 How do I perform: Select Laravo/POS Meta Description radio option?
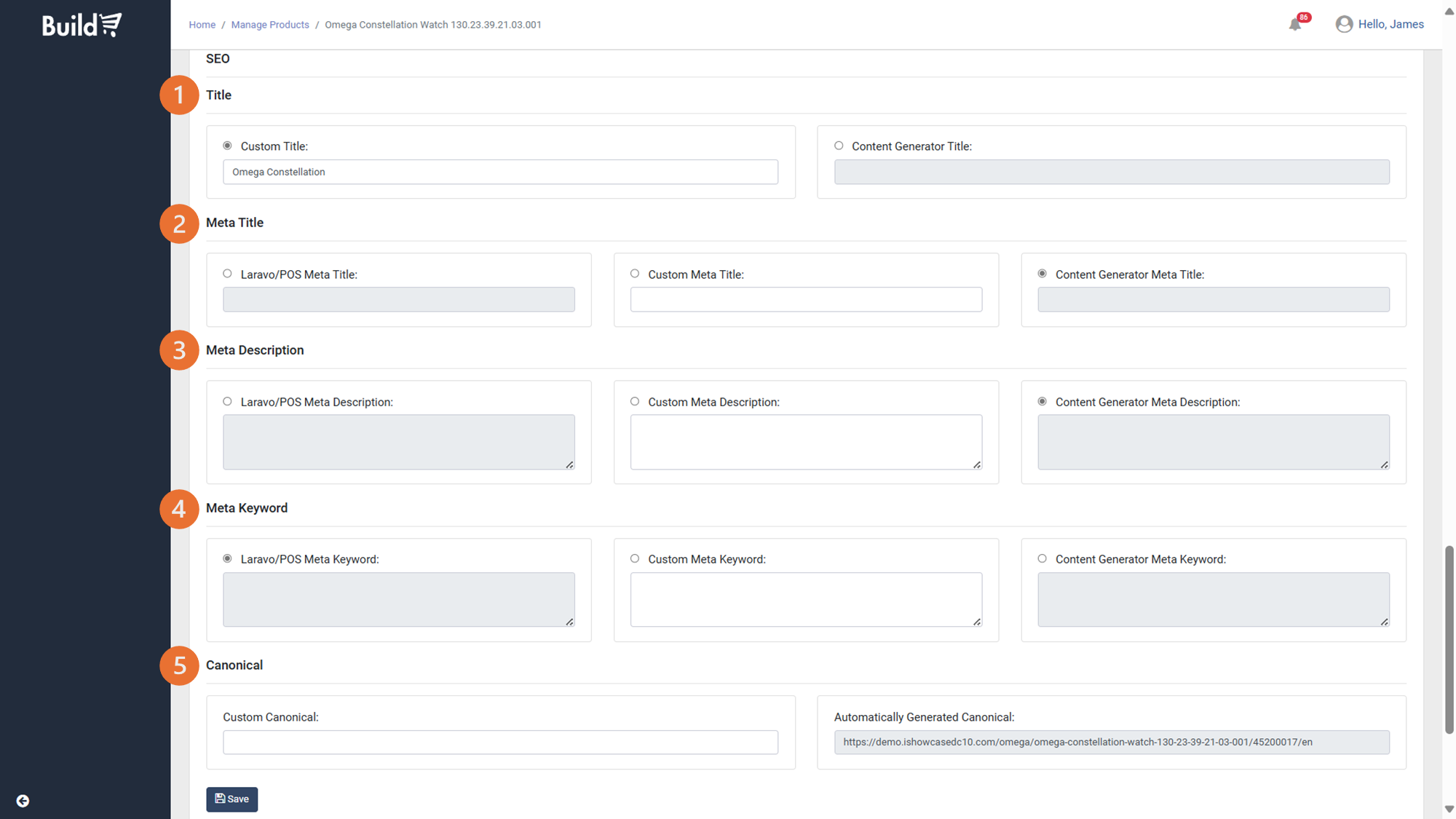[227, 401]
